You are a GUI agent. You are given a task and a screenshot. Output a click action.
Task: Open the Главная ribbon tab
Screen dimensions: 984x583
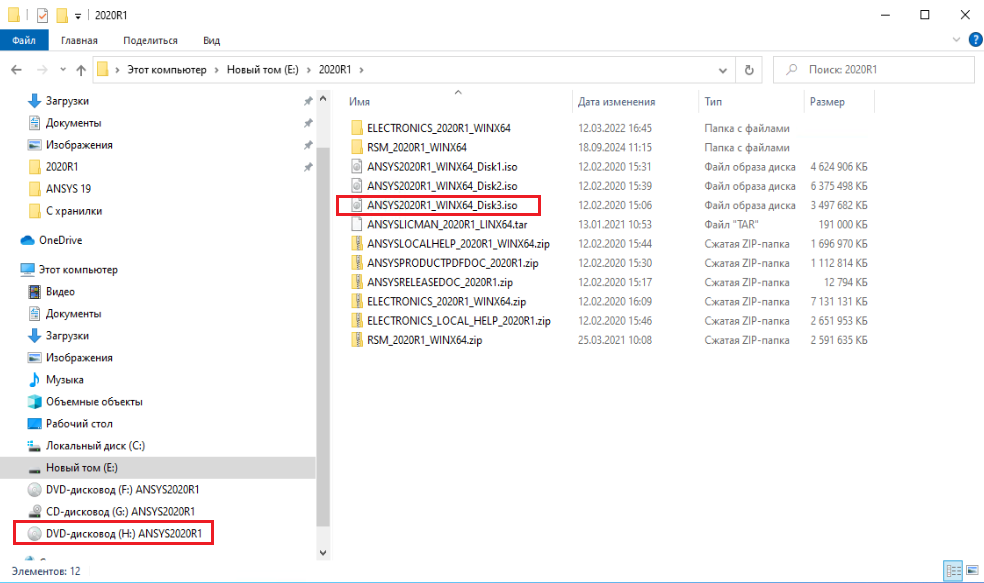tap(79, 40)
